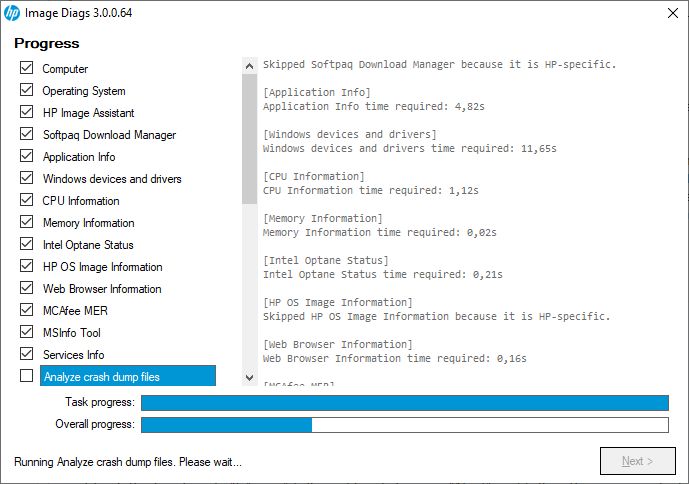The height and width of the screenshot is (484, 689).
Task: Uncheck Softpaq Download Manager checkbox
Action: [x=26, y=134]
